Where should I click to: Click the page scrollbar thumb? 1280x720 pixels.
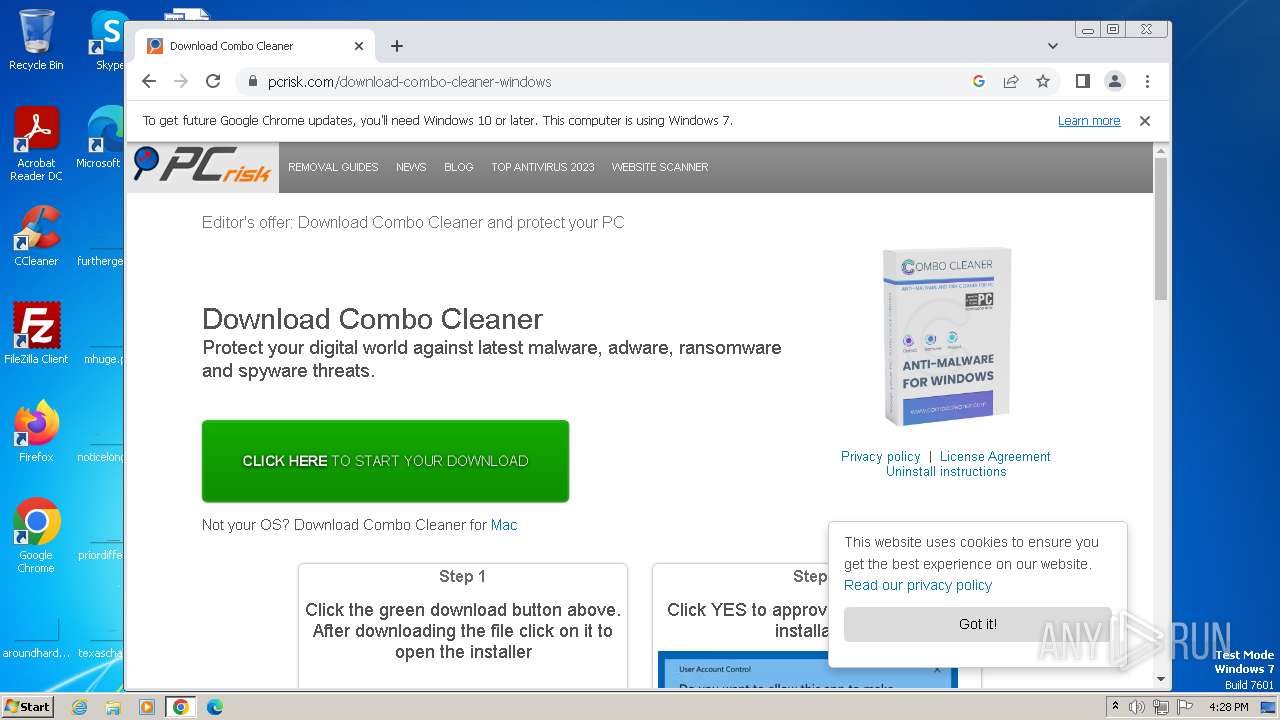[x=1161, y=230]
